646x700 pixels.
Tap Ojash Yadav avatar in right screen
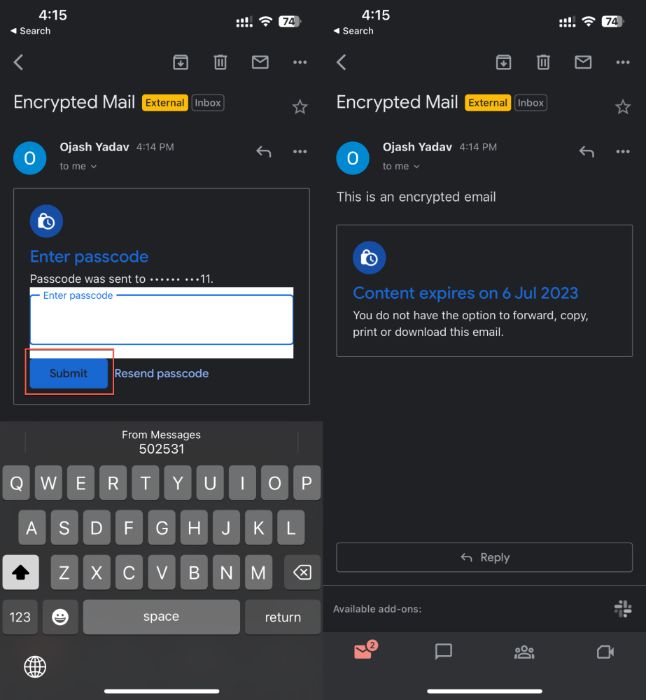[x=353, y=158]
